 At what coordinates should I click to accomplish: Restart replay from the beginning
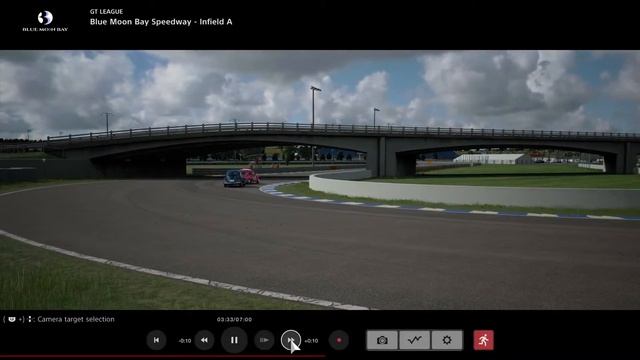156,340
